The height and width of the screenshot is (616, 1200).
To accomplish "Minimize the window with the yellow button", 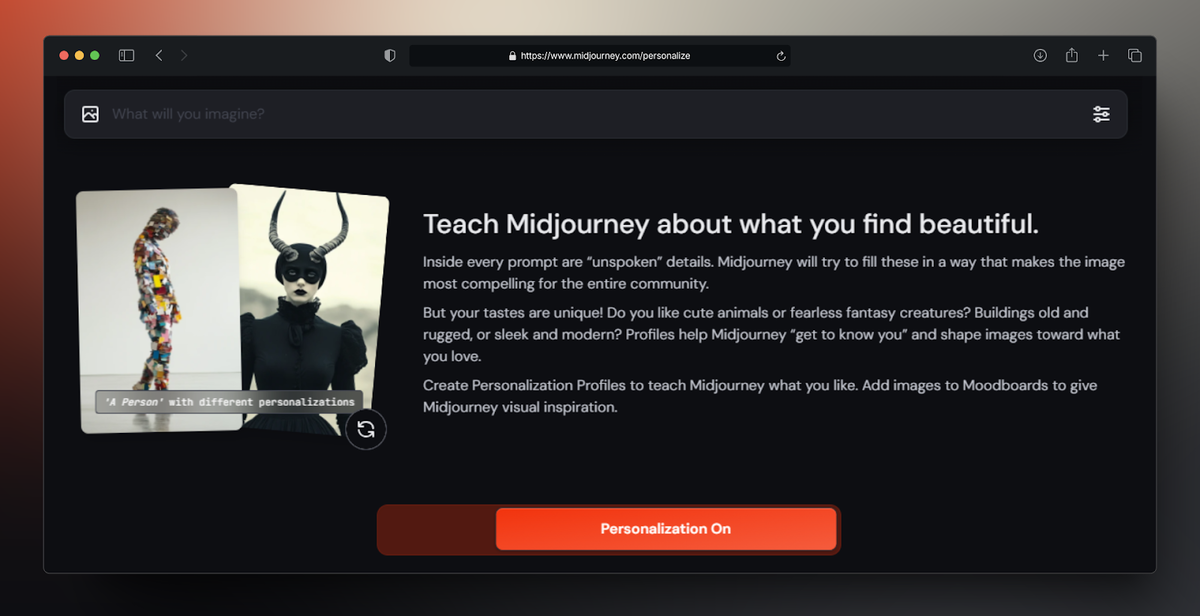I will click(80, 56).
